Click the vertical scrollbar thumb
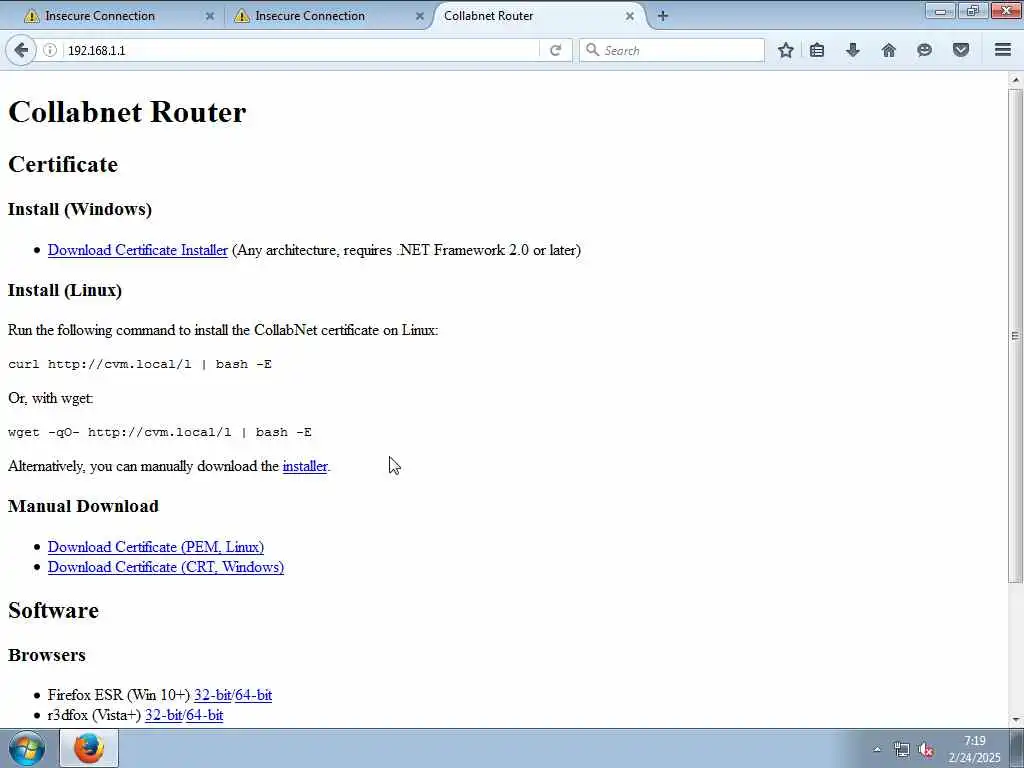Image resolution: width=1024 pixels, height=768 pixels. click(x=1016, y=336)
